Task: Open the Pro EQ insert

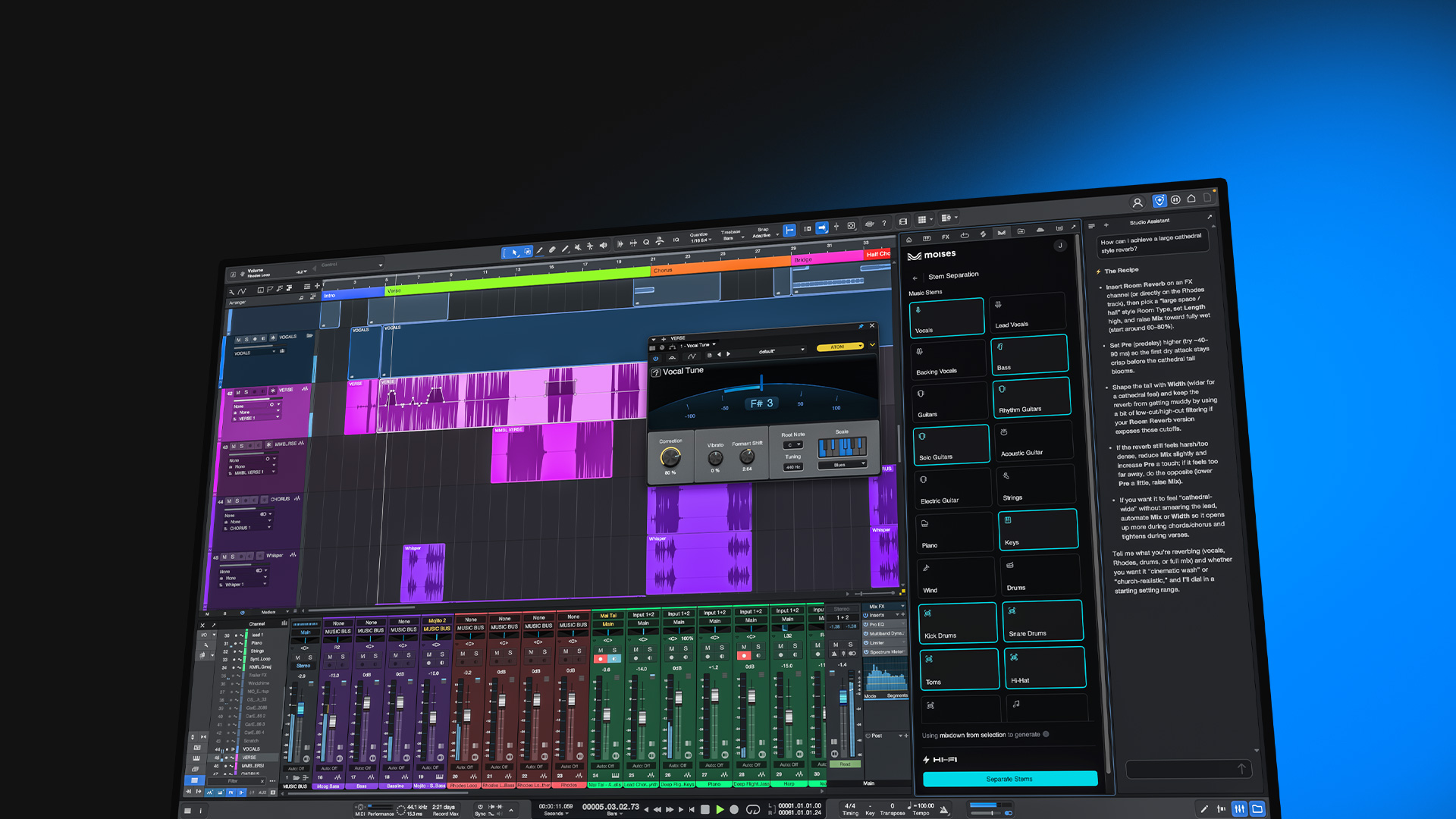Action: coord(884,625)
